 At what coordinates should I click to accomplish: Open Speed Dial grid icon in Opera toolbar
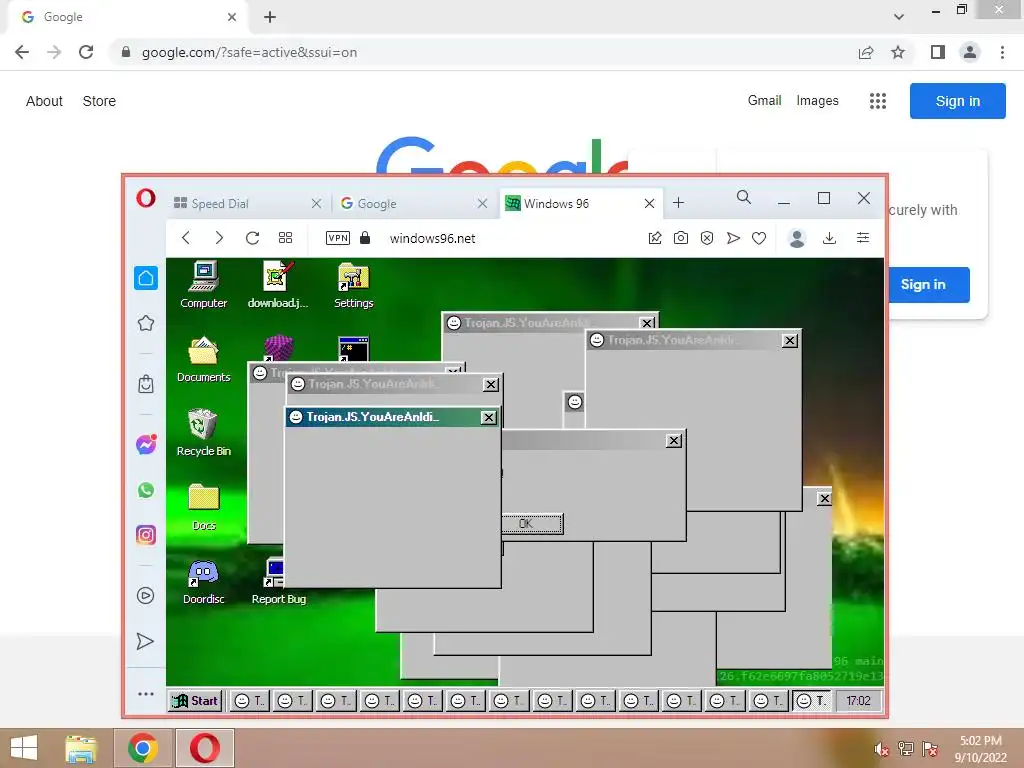click(285, 238)
